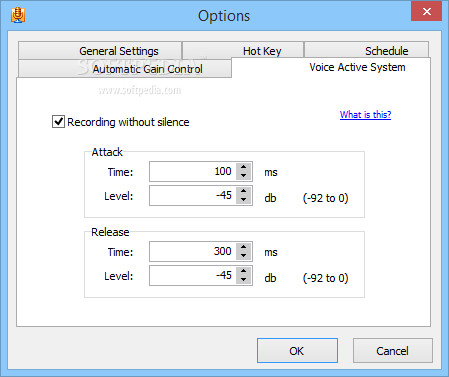449x377 pixels.
Task: Switch to Automatic Gain Control tab
Action: [125, 69]
